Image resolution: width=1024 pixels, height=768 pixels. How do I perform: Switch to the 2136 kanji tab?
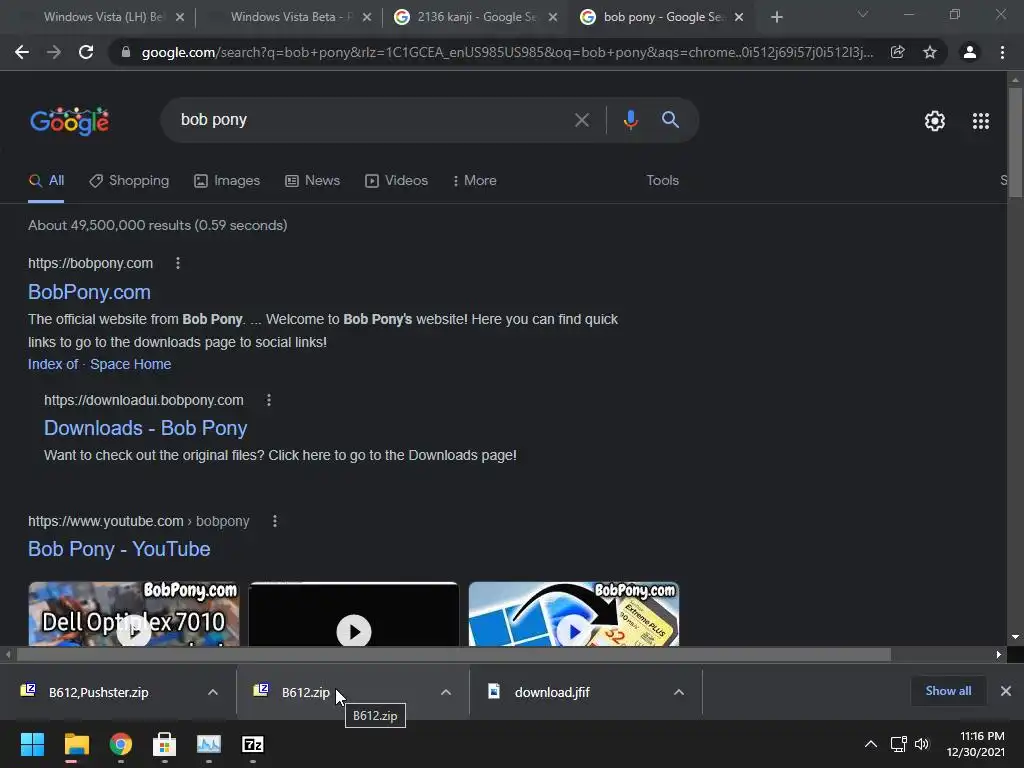pyautogui.click(x=475, y=17)
